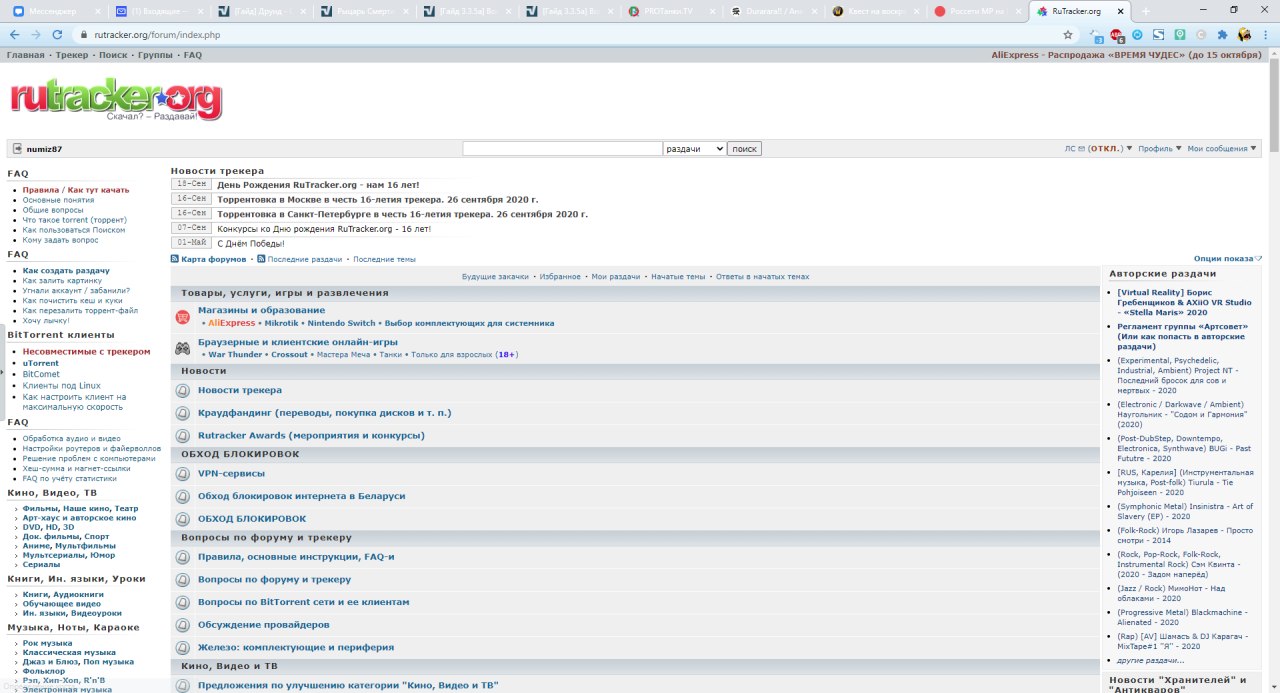Open the Рок музыка sidebar link
Screen dimensions: 1280x693
tap(48, 644)
